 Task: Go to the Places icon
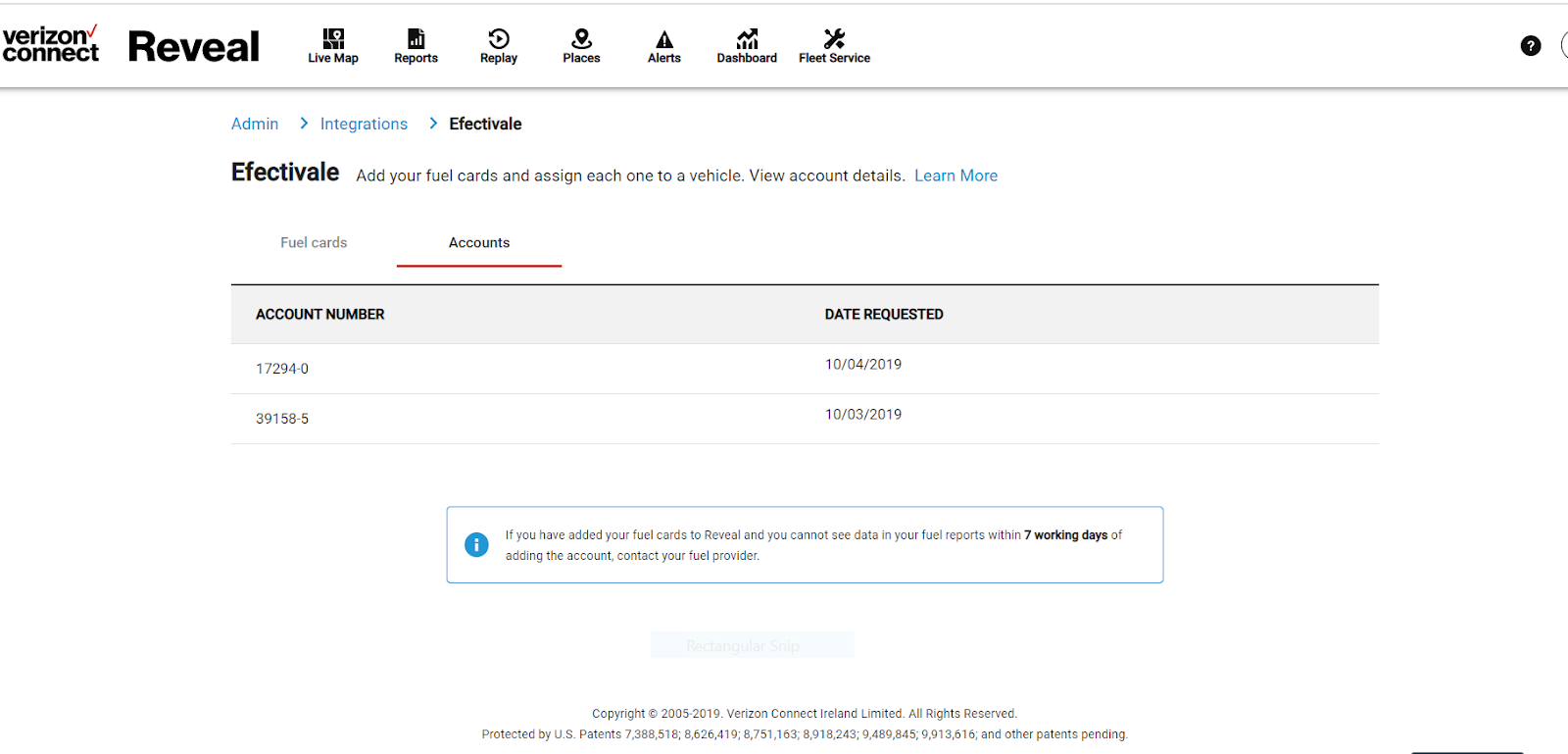click(582, 39)
